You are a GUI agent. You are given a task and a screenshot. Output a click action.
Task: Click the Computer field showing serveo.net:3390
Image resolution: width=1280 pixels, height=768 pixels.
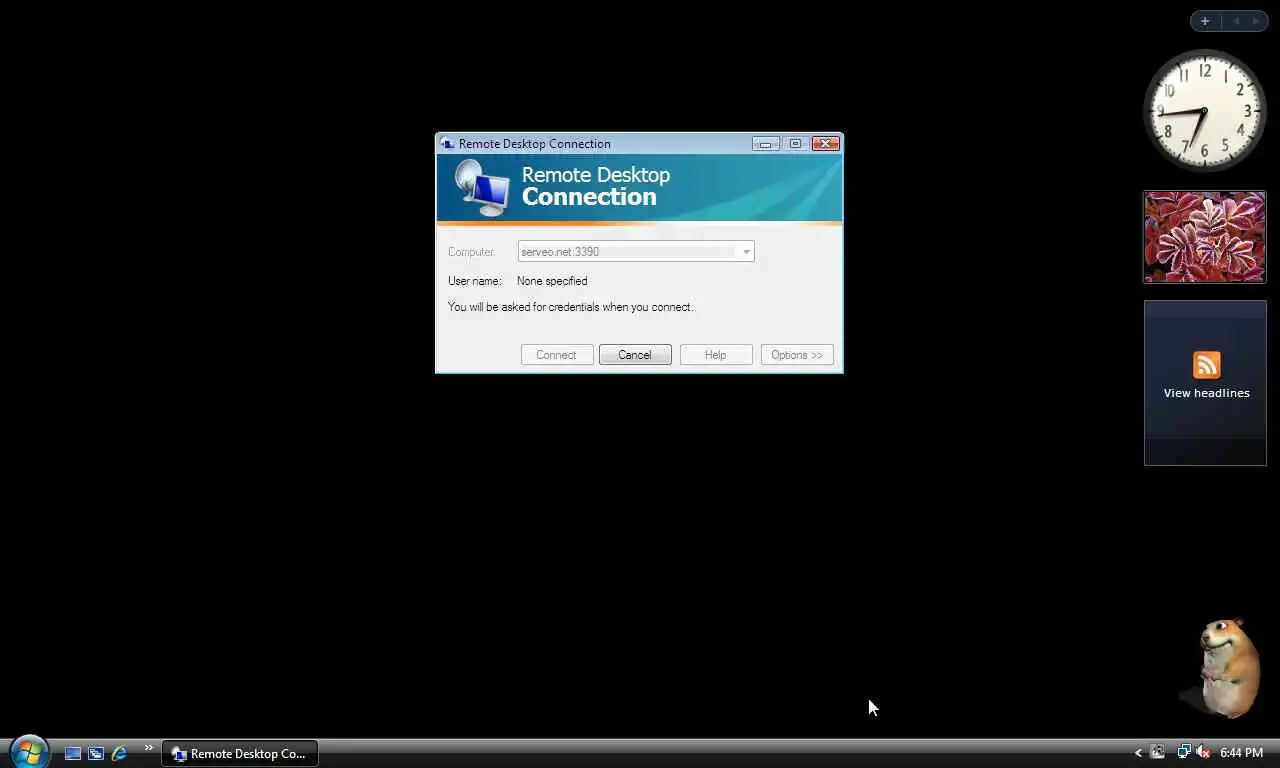[x=636, y=252]
